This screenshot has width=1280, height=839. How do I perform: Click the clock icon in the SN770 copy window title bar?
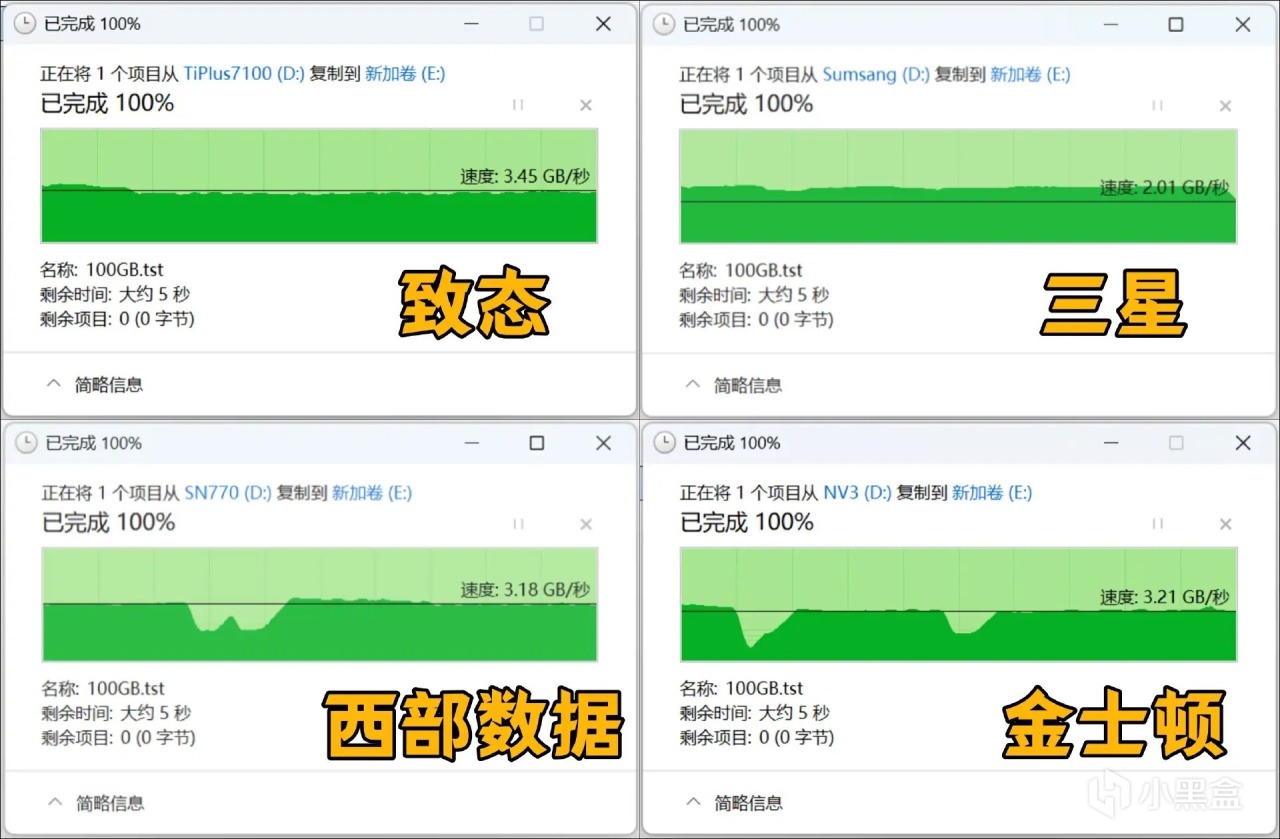(26, 443)
